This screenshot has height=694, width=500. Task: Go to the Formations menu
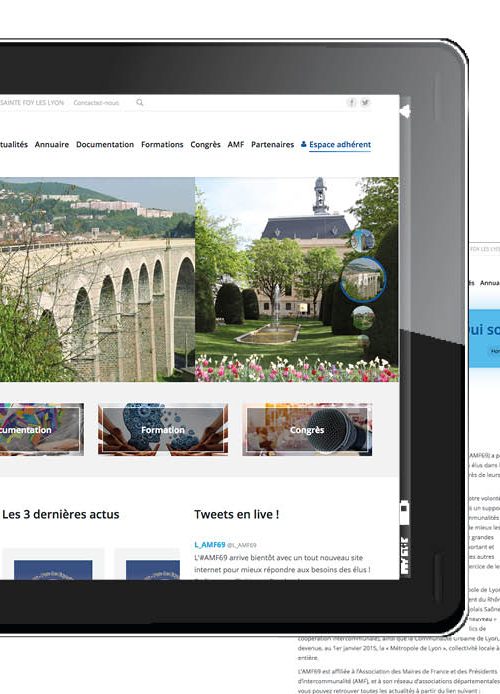point(162,144)
